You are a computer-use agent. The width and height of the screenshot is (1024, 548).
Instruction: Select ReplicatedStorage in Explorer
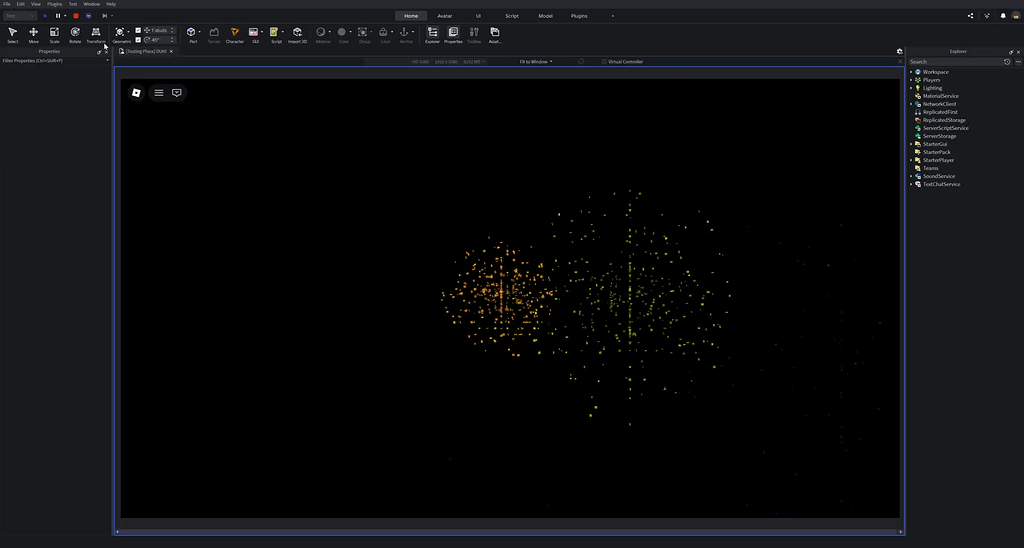[x=944, y=120]
